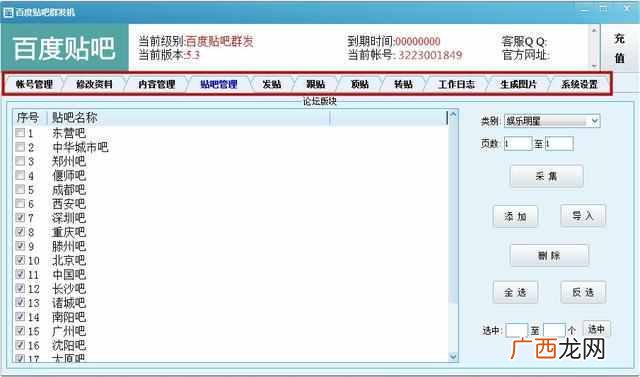Image resolution: width=640 pixels, height=377 pixels.
Task: Uncheck the 重庆吧 checkbox
Action: [x=20, y=232]
